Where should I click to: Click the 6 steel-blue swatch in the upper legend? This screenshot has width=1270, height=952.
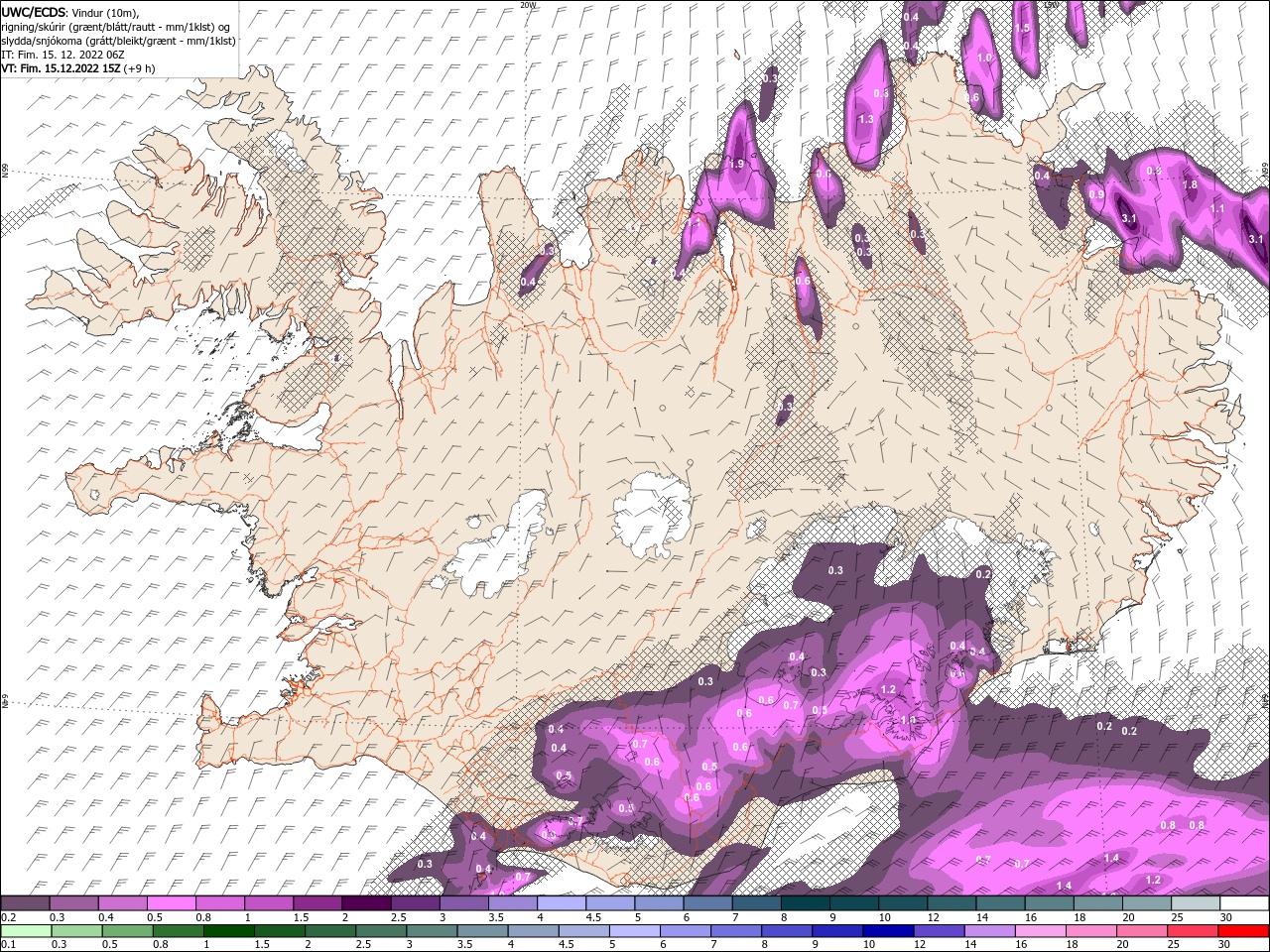(706, 903)
